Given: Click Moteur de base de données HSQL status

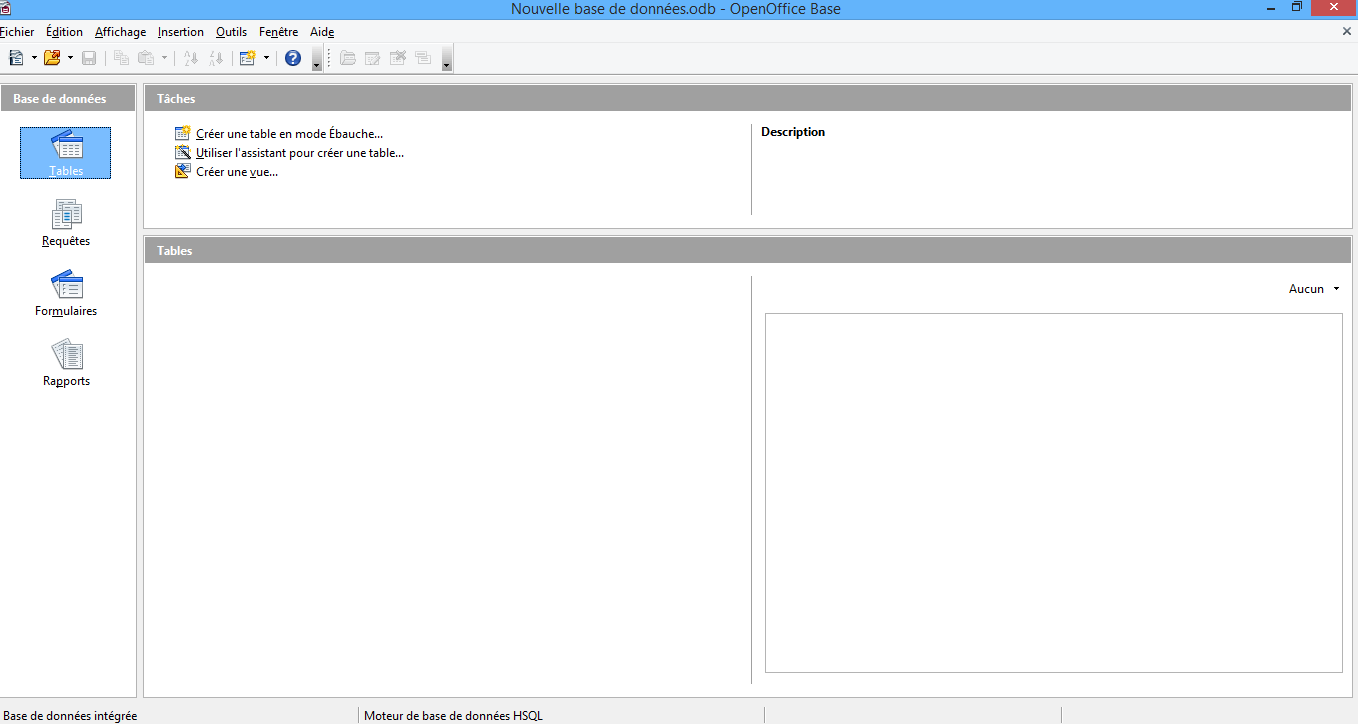Looking at the screenshot, I should (x=453, y=716).
